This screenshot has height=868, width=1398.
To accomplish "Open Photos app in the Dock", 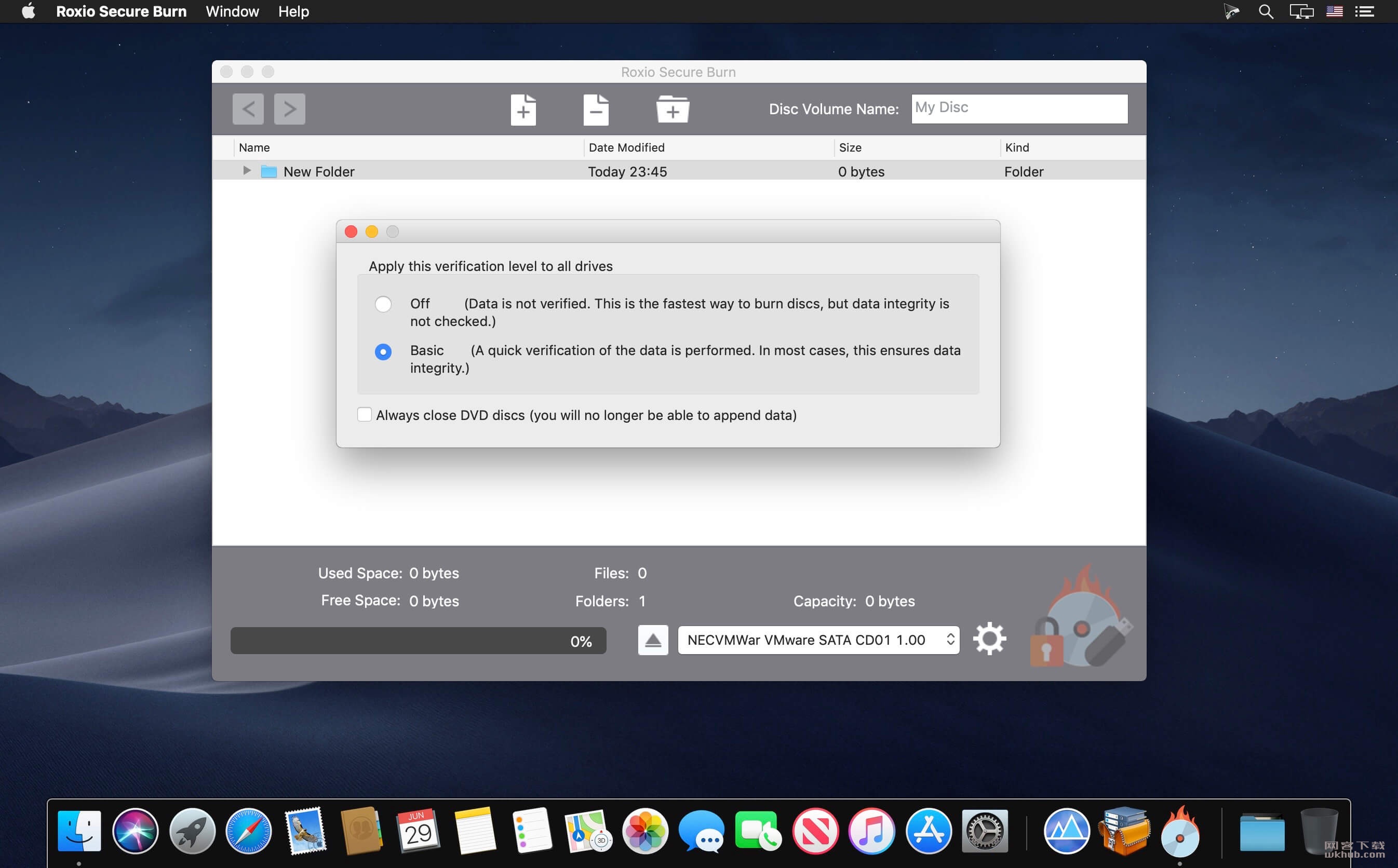I will 646,831.
